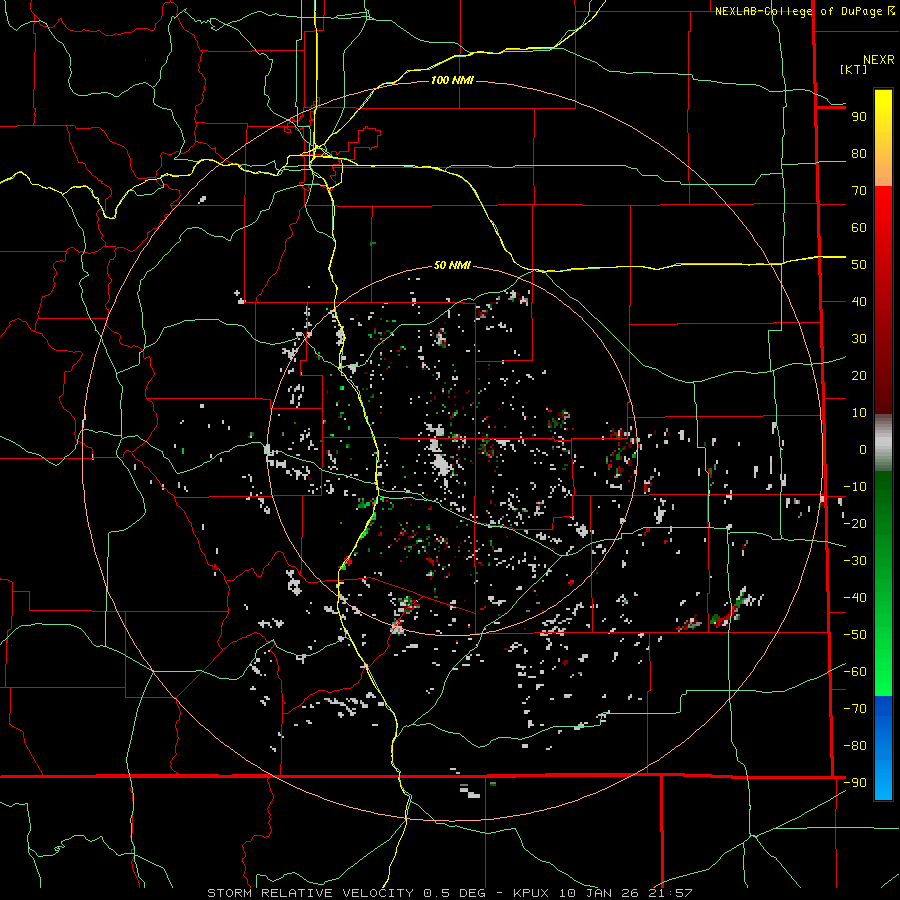900x900 pixels.
Task: Pick the gray zero-velocity segment of color bar
Action: pos(883,443)
